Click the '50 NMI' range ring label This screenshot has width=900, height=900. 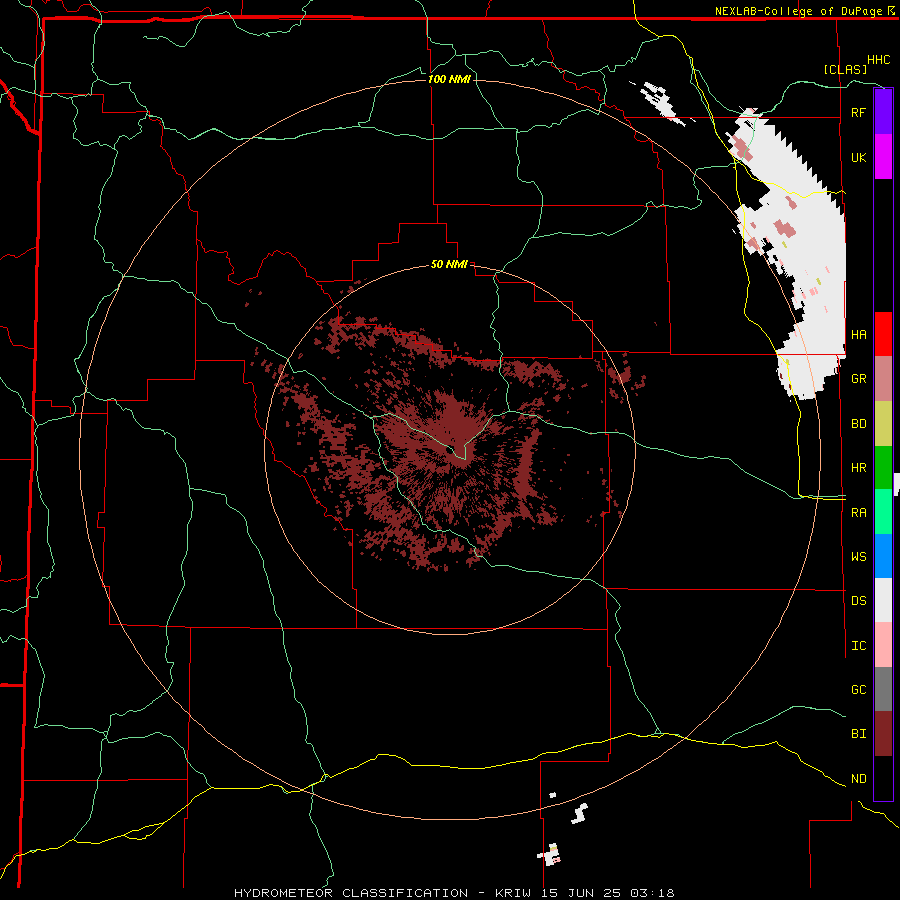tap(449, 265)
